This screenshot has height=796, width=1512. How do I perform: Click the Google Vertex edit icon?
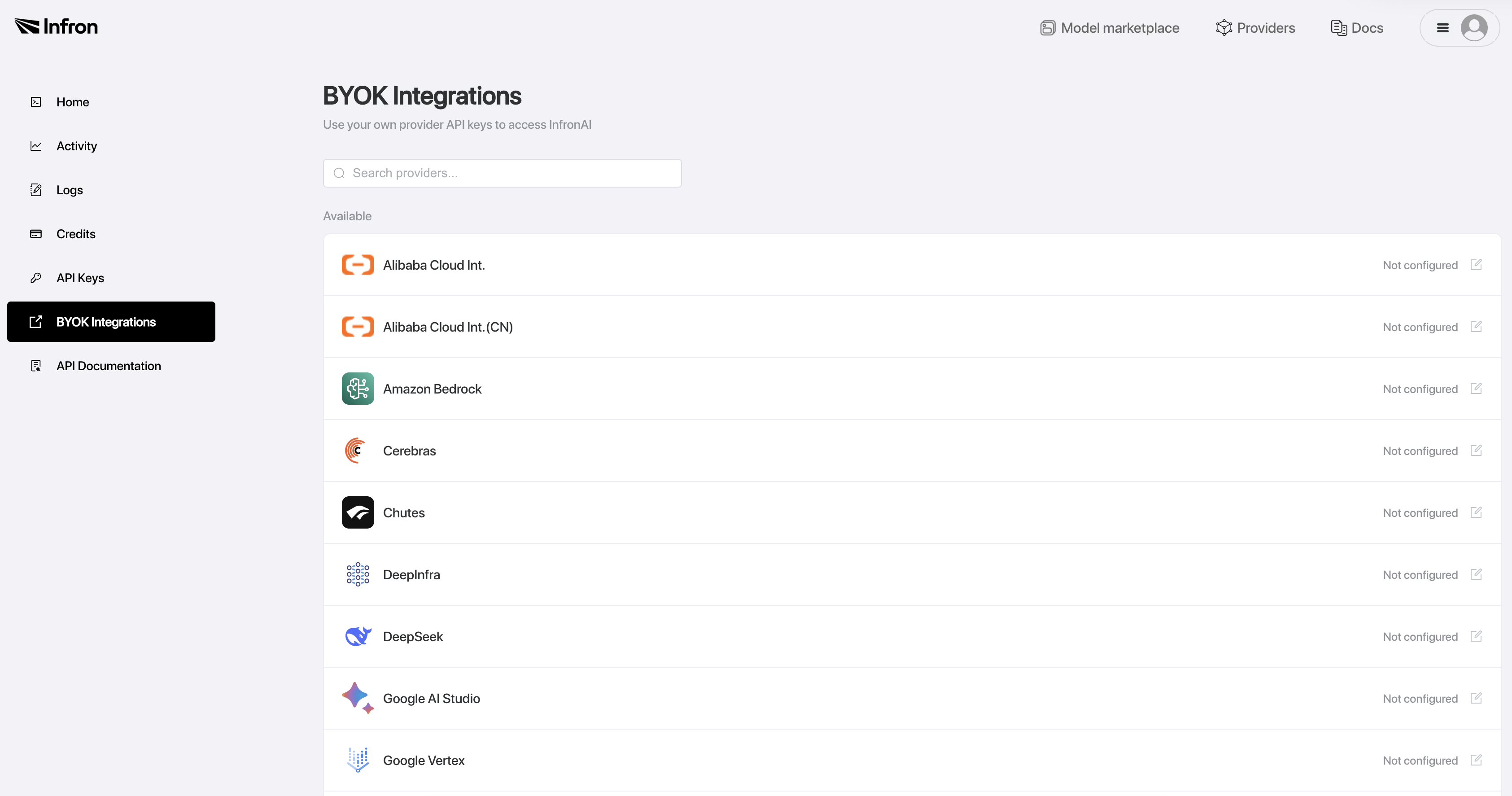click(x=1476, y=760)
